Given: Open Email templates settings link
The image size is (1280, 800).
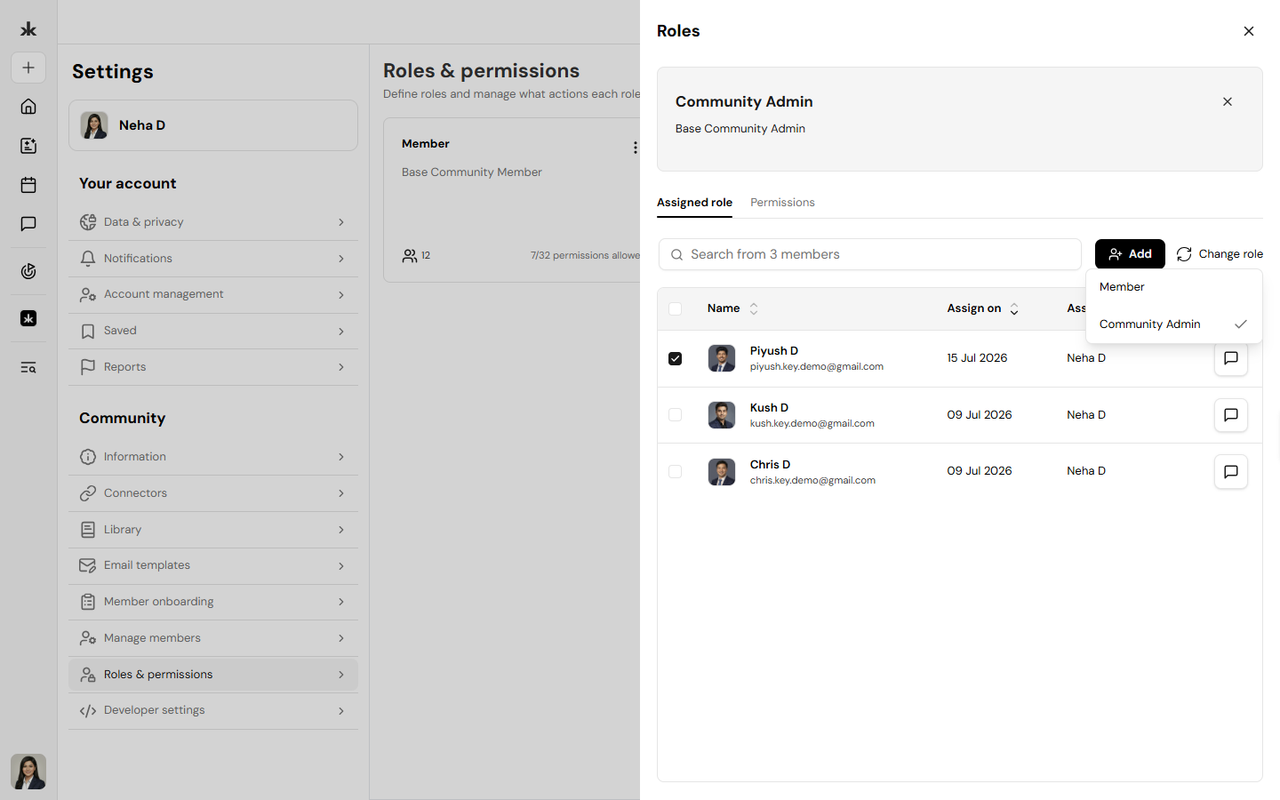Looking at the screenshot, I should [213, 565].
